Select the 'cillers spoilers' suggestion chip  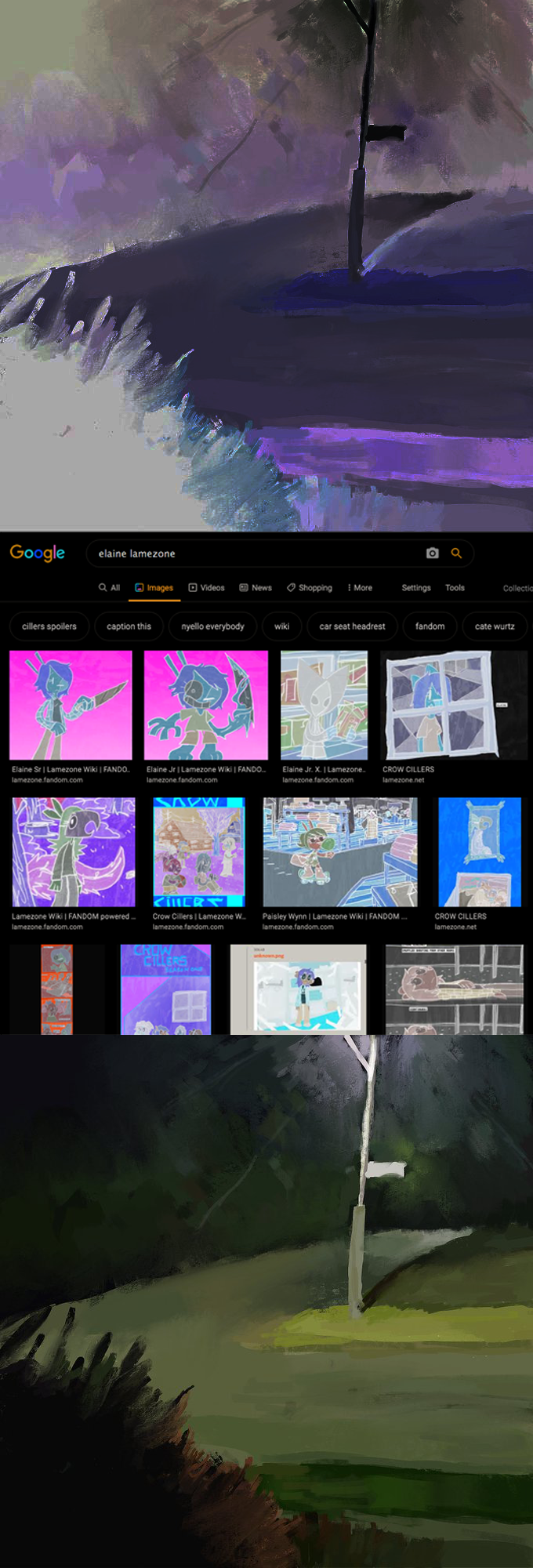pos(49,626)
